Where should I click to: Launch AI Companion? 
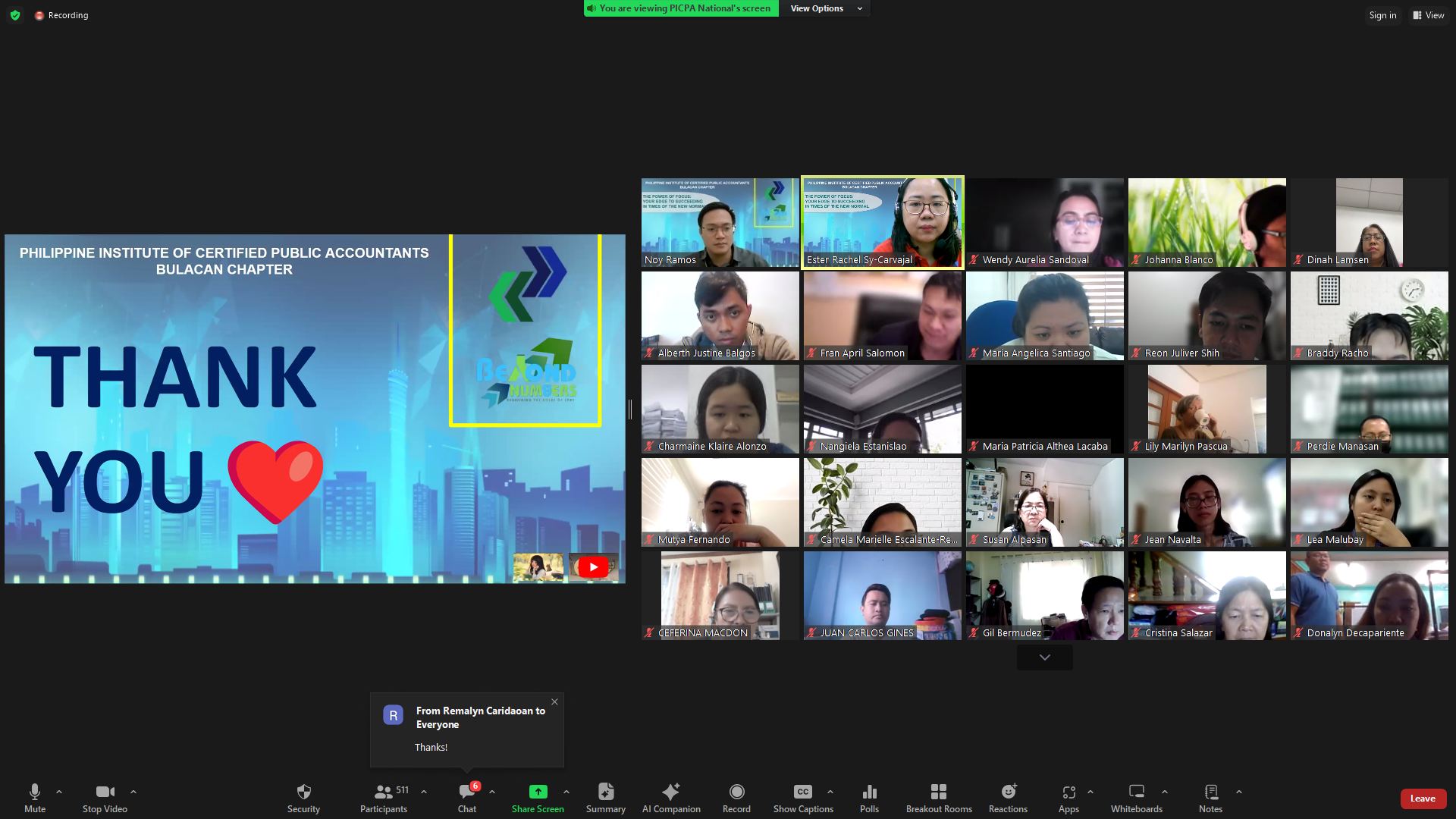(671, 799)
